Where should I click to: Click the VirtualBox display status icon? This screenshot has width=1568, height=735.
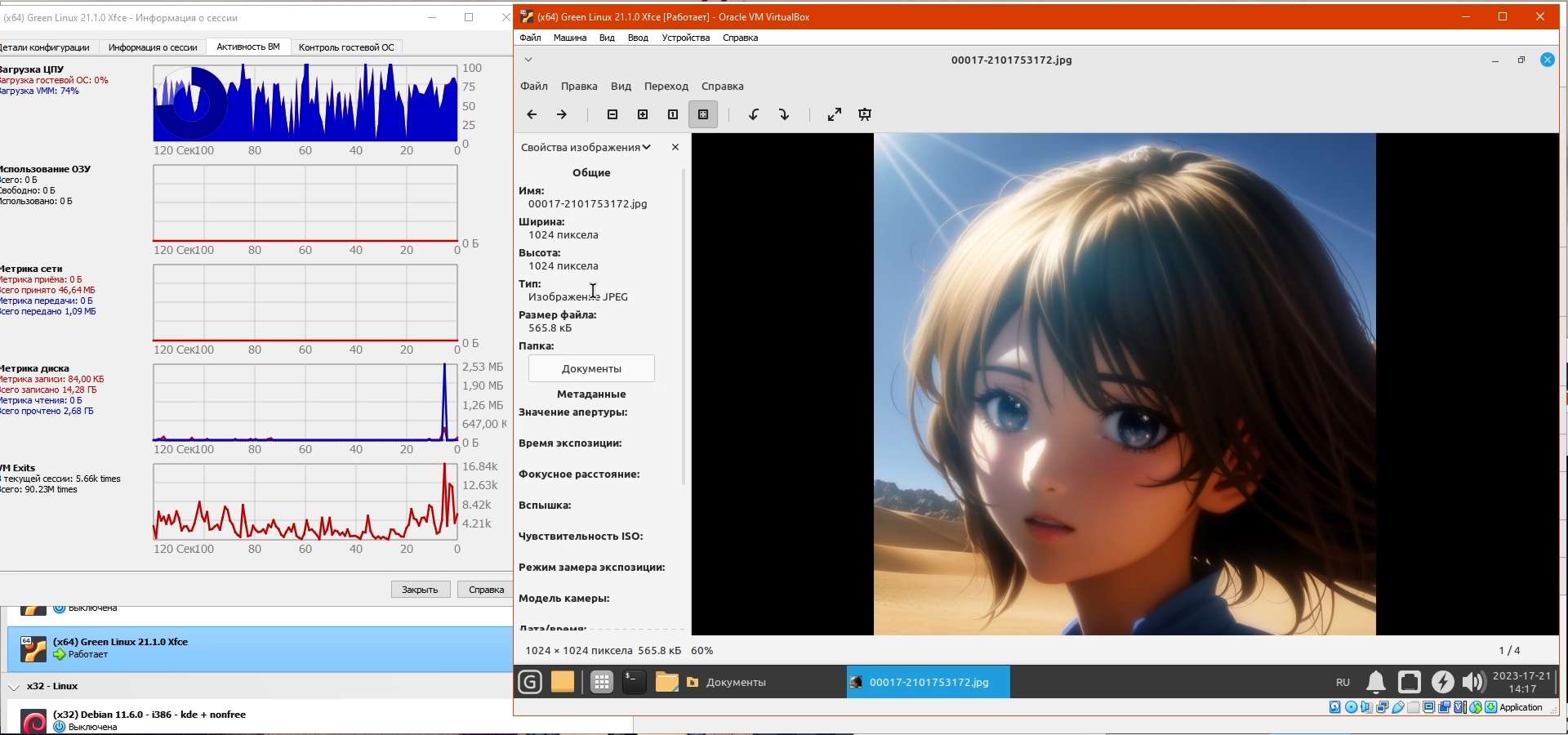(1429, 707)
